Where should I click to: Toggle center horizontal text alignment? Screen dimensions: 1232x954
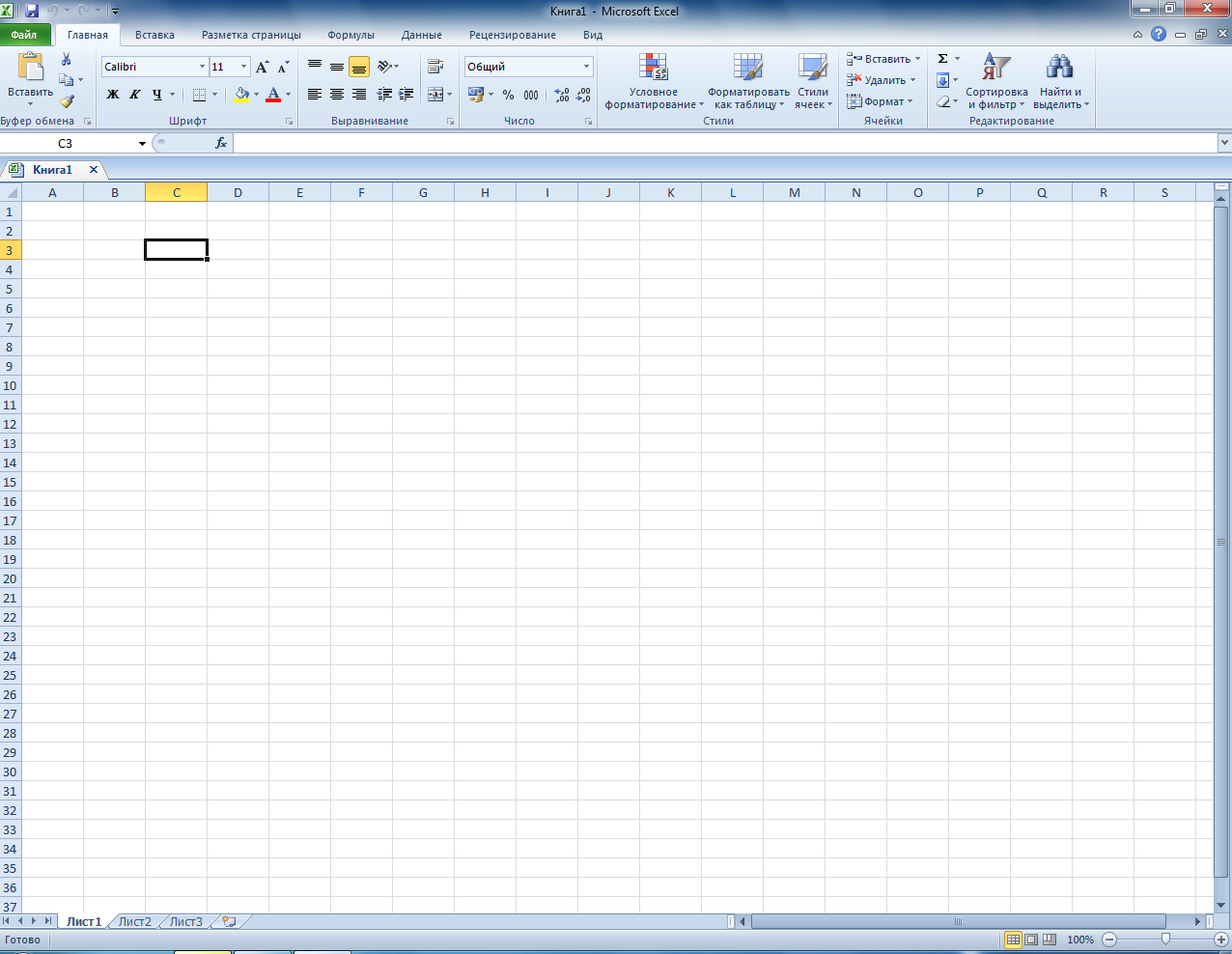[x=336, y=95]
